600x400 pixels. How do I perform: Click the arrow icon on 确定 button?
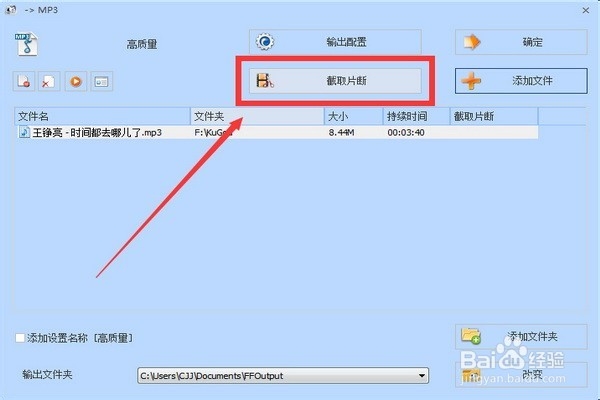click(x=471, y=42)
